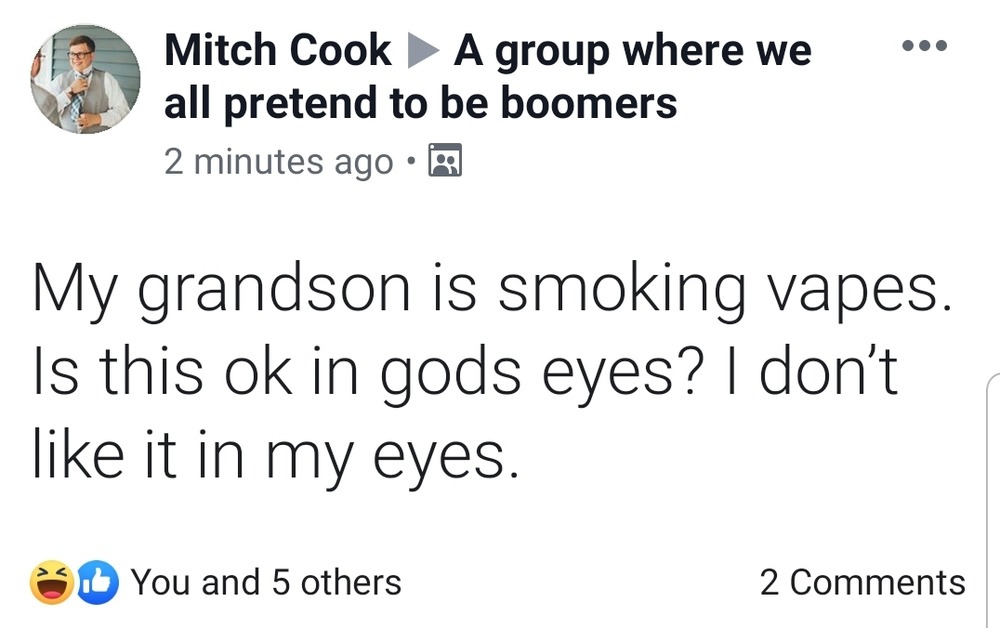Open the "2 Comments" link
Screen dimensions: 1000x628
[x=862, y=582]
